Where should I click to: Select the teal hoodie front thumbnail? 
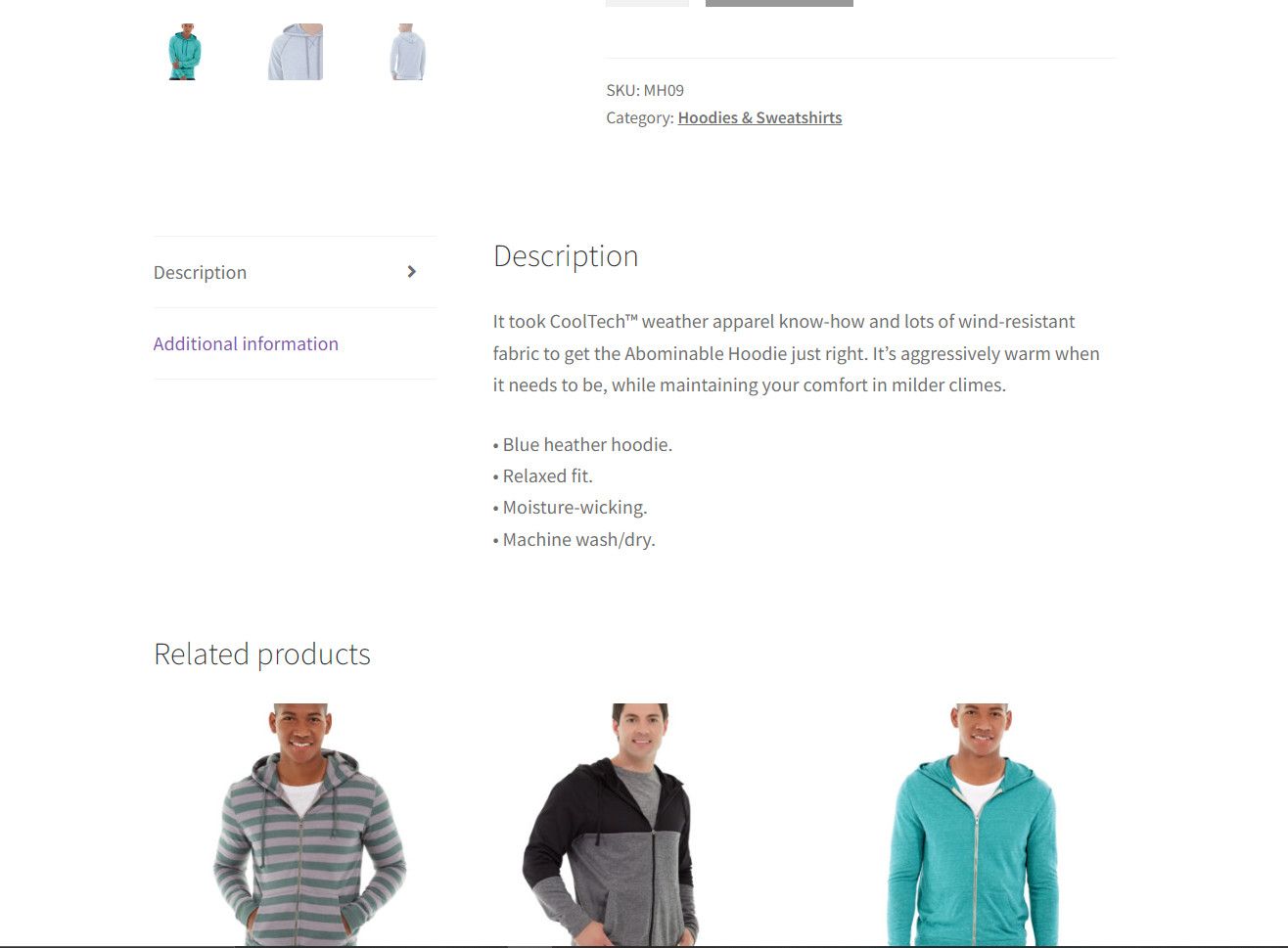(x=183, y=52)
